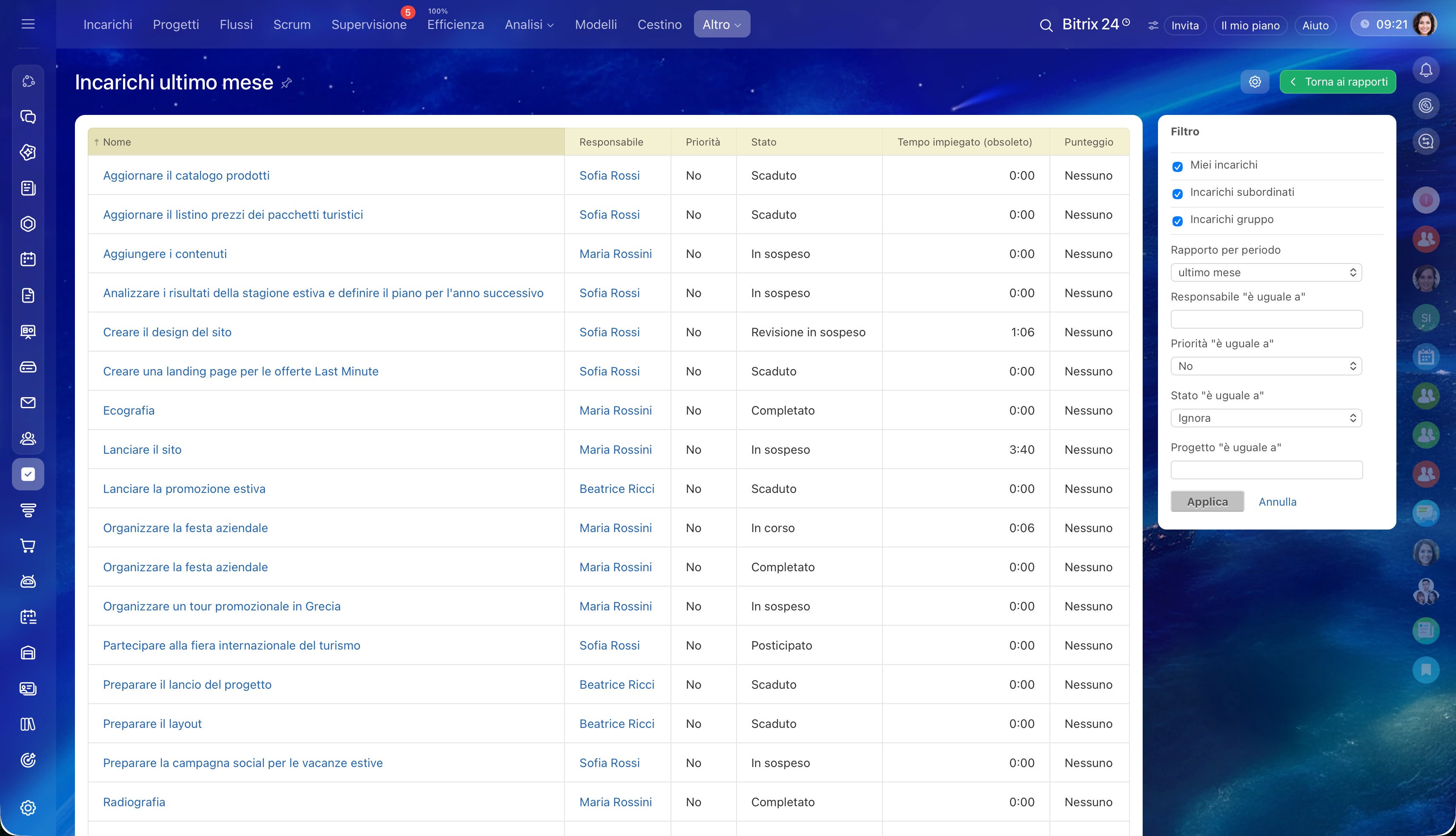Open the 'Rapporto per periodo' dropdown
The height and width of the screenshot is (836, 1456).
(x=1266, y=272)
